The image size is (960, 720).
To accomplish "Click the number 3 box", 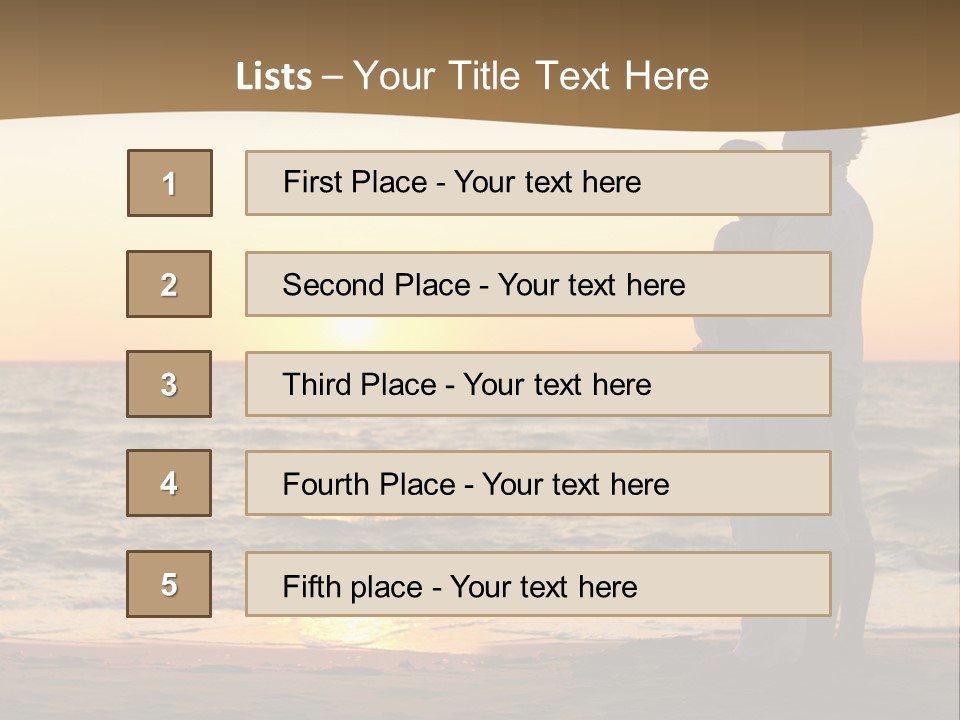I will 169,384.
